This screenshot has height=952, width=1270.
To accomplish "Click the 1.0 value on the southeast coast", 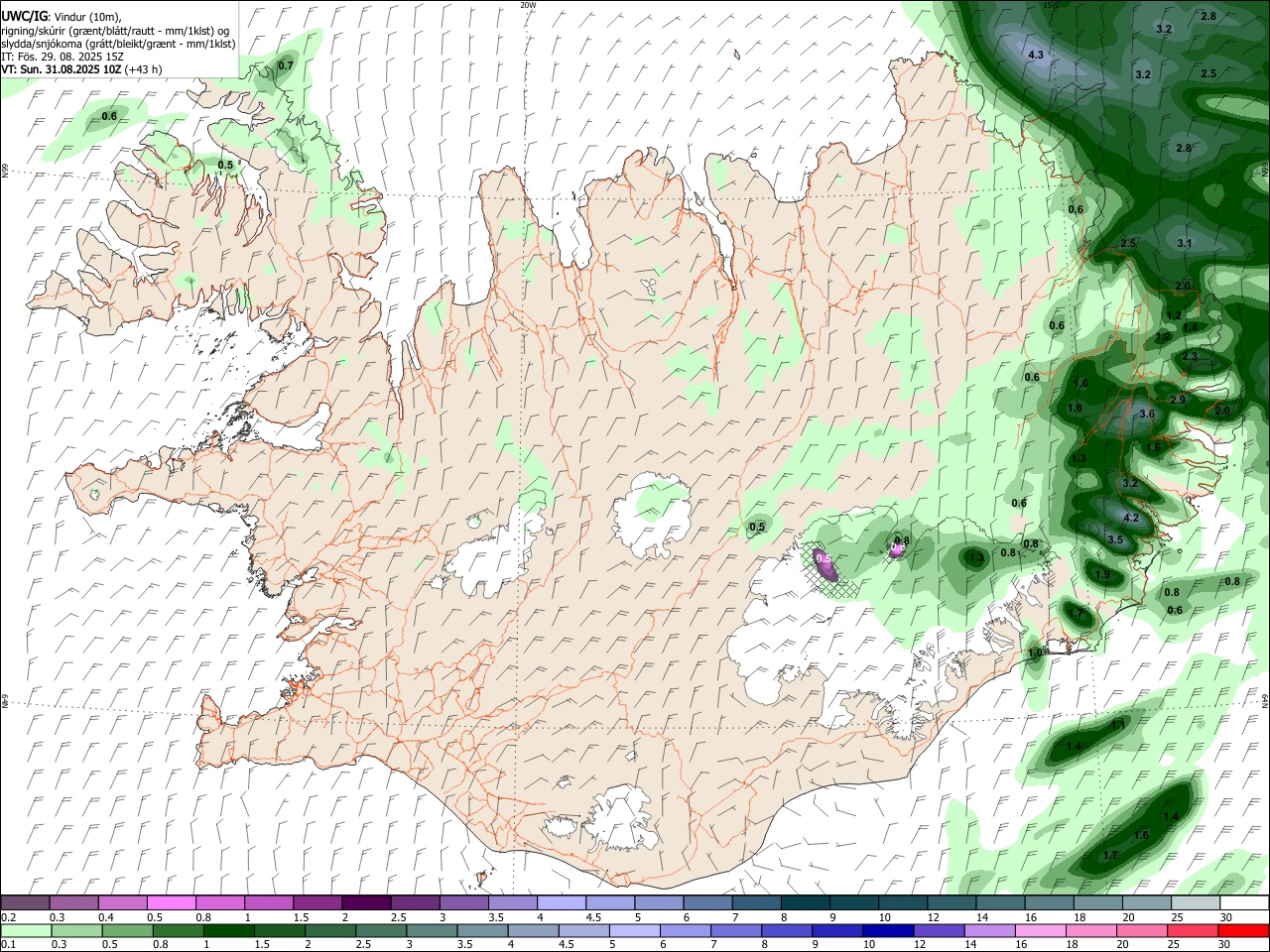I will point(1037,653).
